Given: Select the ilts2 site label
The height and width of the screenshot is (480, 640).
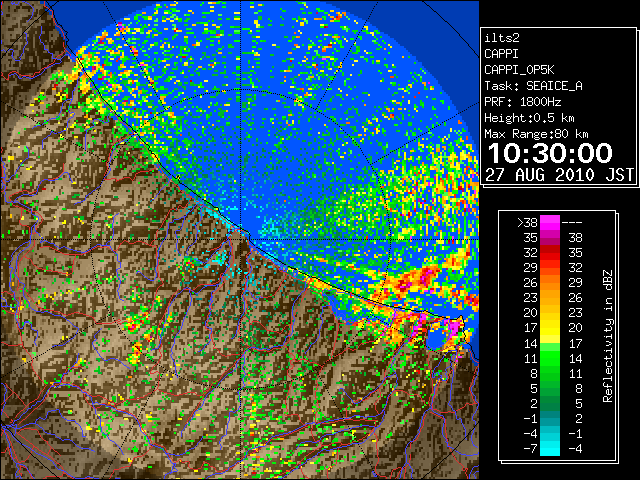Looking at the screenshot, I should (502, 38).
